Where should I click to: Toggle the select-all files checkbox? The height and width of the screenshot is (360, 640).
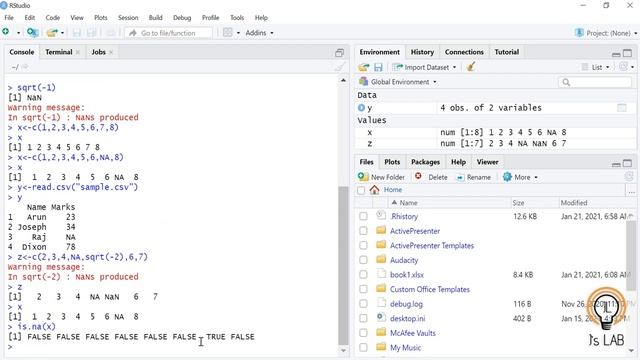(x=361, y=190)
